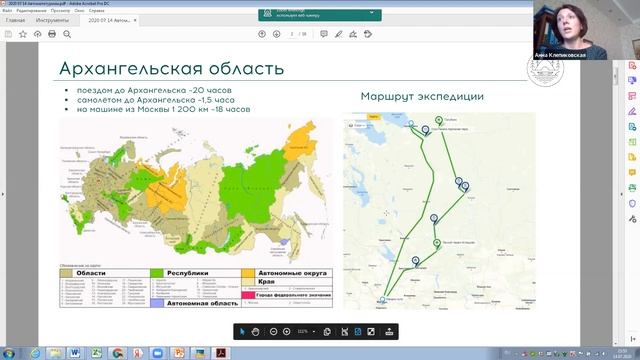
Task: Close the open PDF document tab
Action: pos(135,20)
